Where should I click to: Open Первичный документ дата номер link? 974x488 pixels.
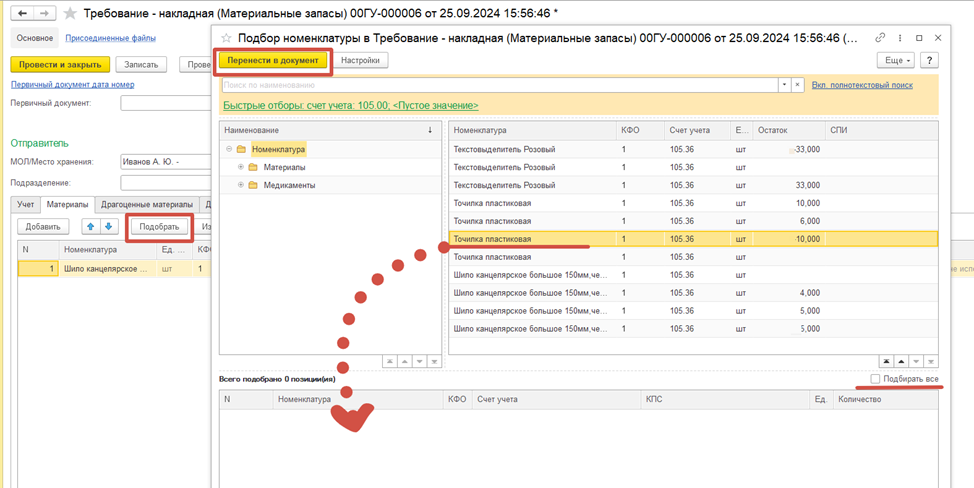pos(72,84)
